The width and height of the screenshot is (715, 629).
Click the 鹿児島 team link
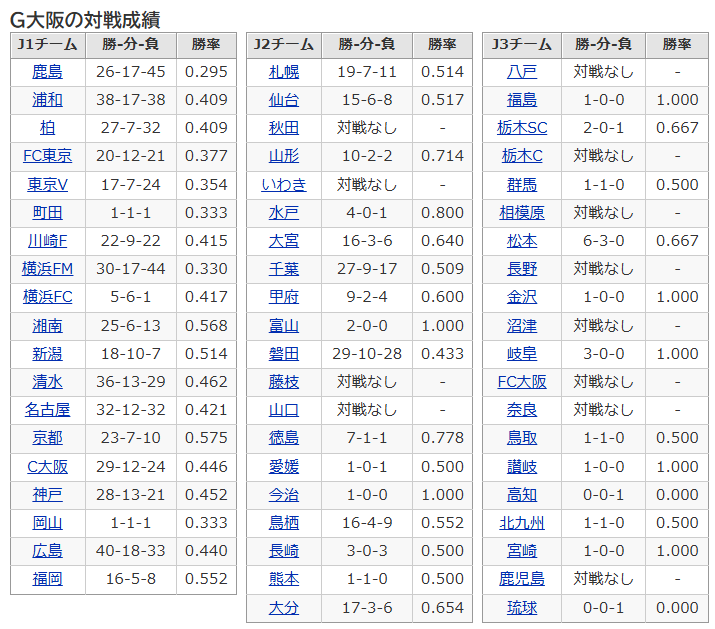click(x=522, y=579)
